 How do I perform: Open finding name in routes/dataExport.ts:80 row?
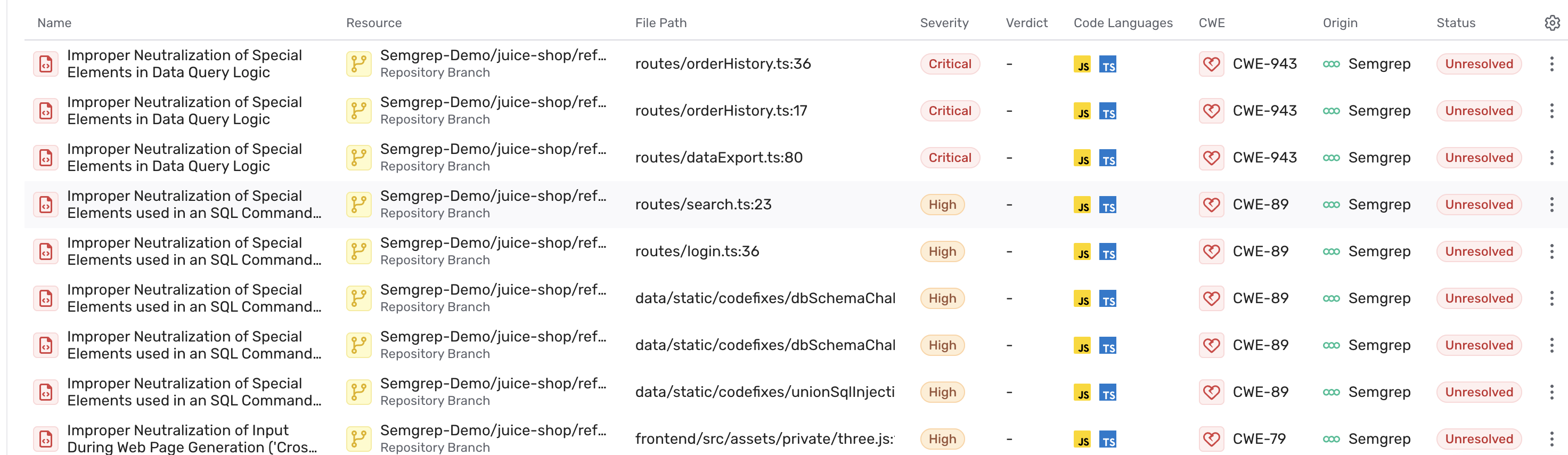[x=184, y=158]
